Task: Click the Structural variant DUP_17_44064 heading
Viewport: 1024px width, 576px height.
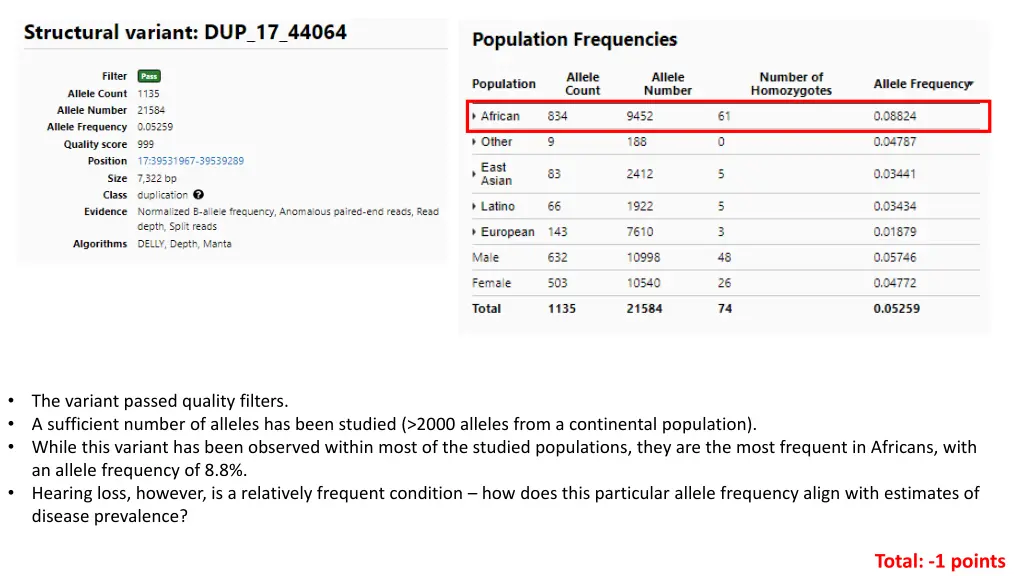Action: click(185, 32)
